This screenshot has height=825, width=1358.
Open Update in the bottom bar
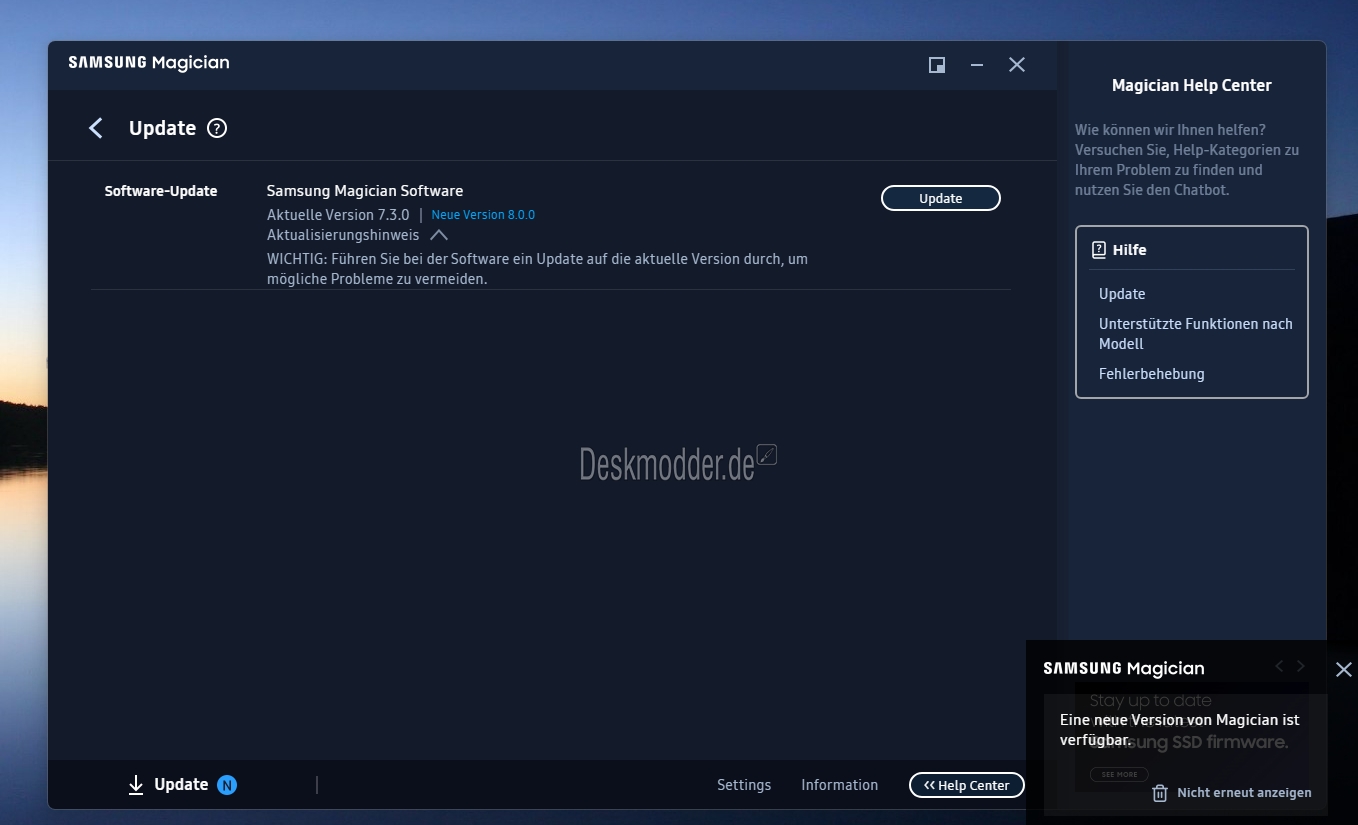pos(181,785)
